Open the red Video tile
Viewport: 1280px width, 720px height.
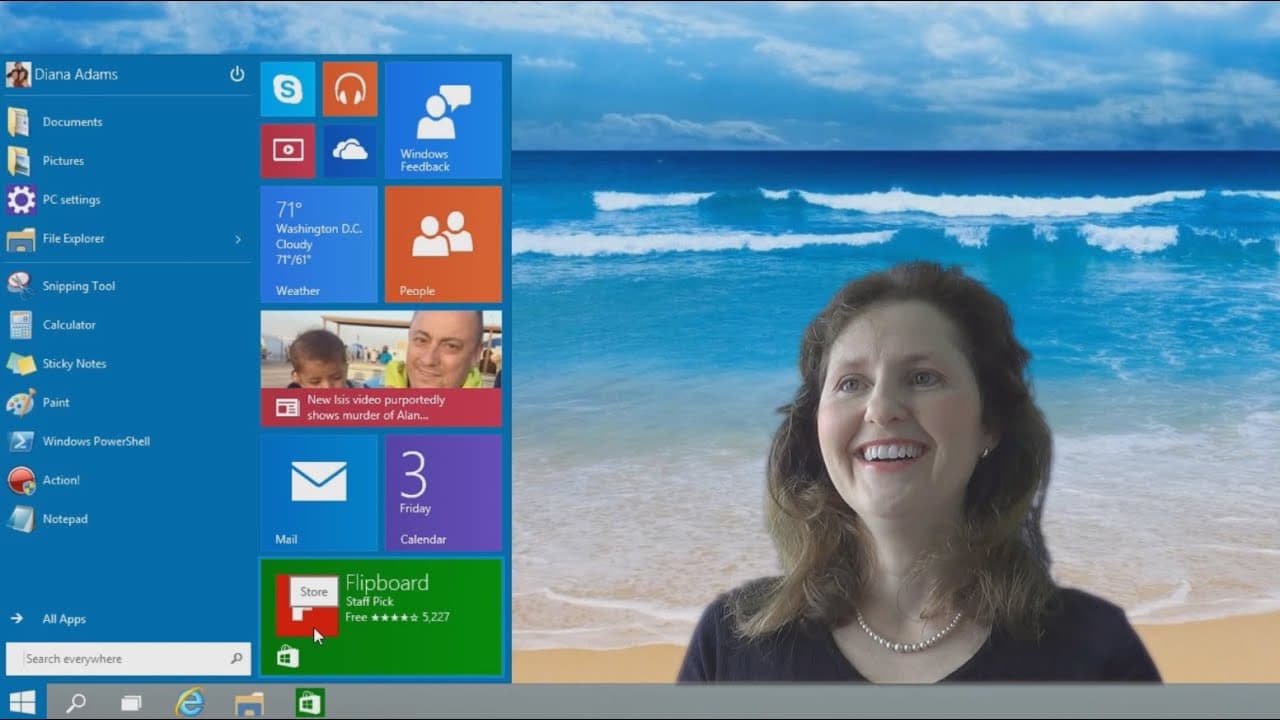pos(288,151)
